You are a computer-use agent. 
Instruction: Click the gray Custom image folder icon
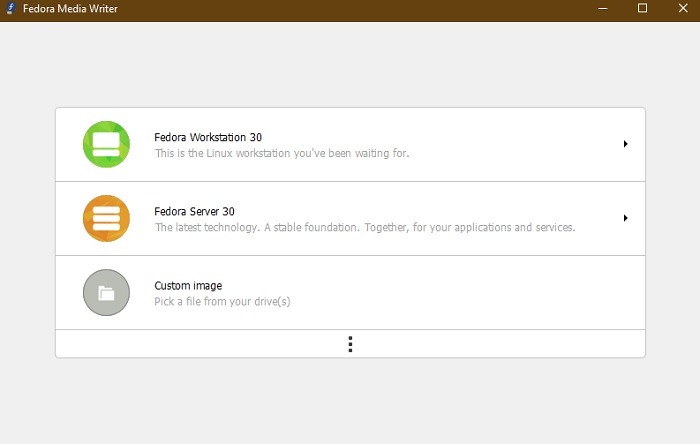click(x=106, y=292)
